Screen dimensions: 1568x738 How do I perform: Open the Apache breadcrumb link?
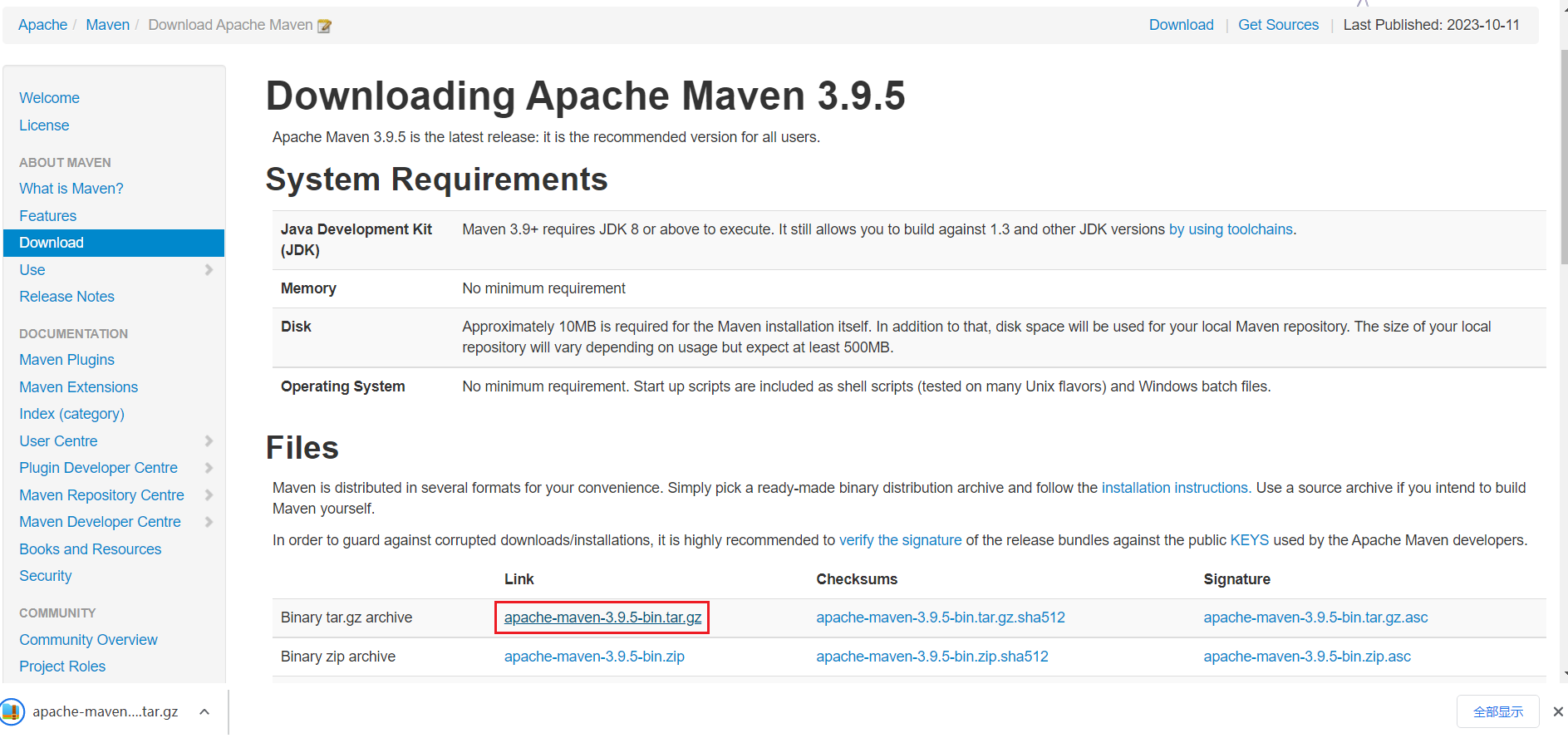[42, 25]
